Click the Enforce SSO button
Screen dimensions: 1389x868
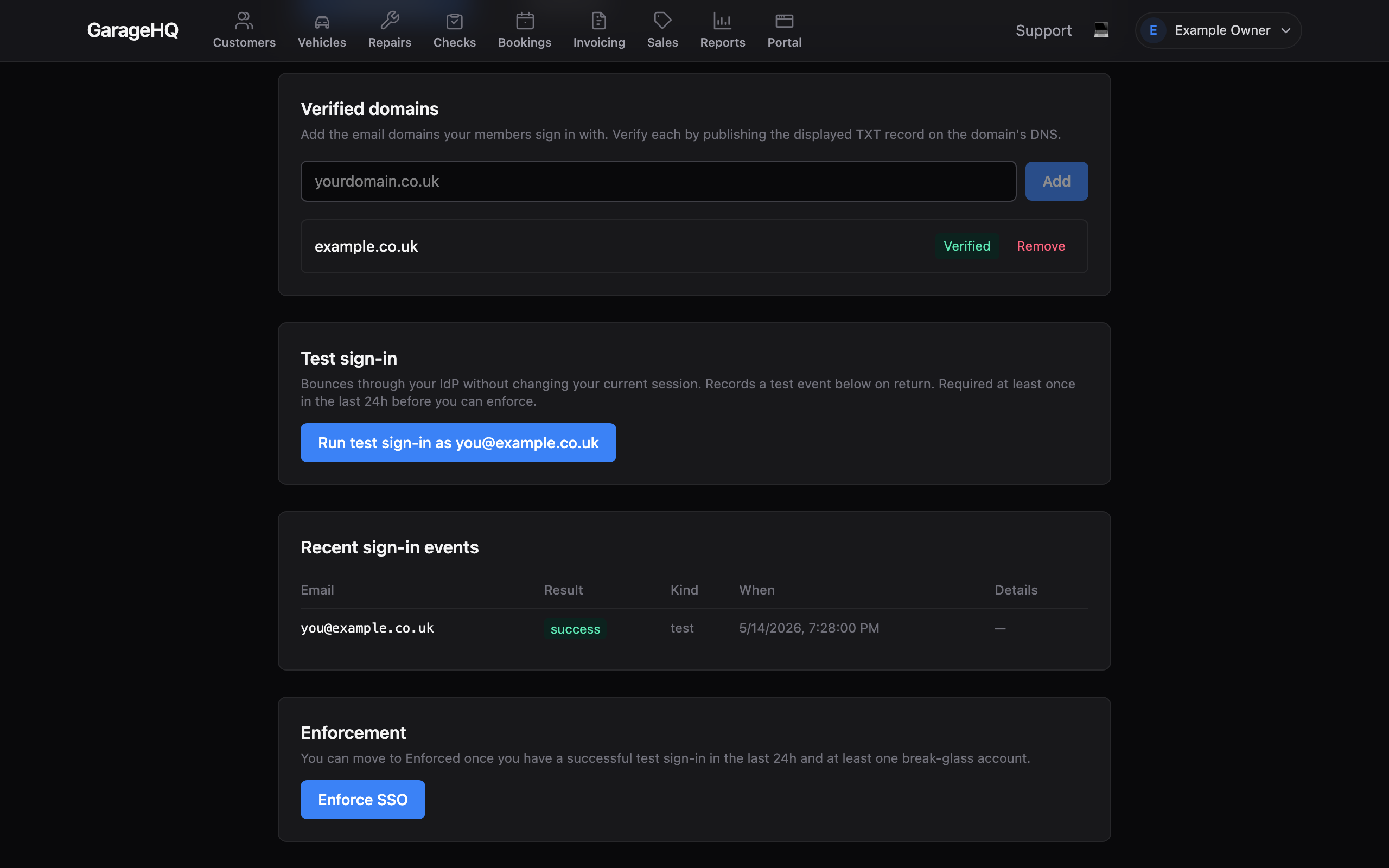pyautogui.click(x=363, y=800)
